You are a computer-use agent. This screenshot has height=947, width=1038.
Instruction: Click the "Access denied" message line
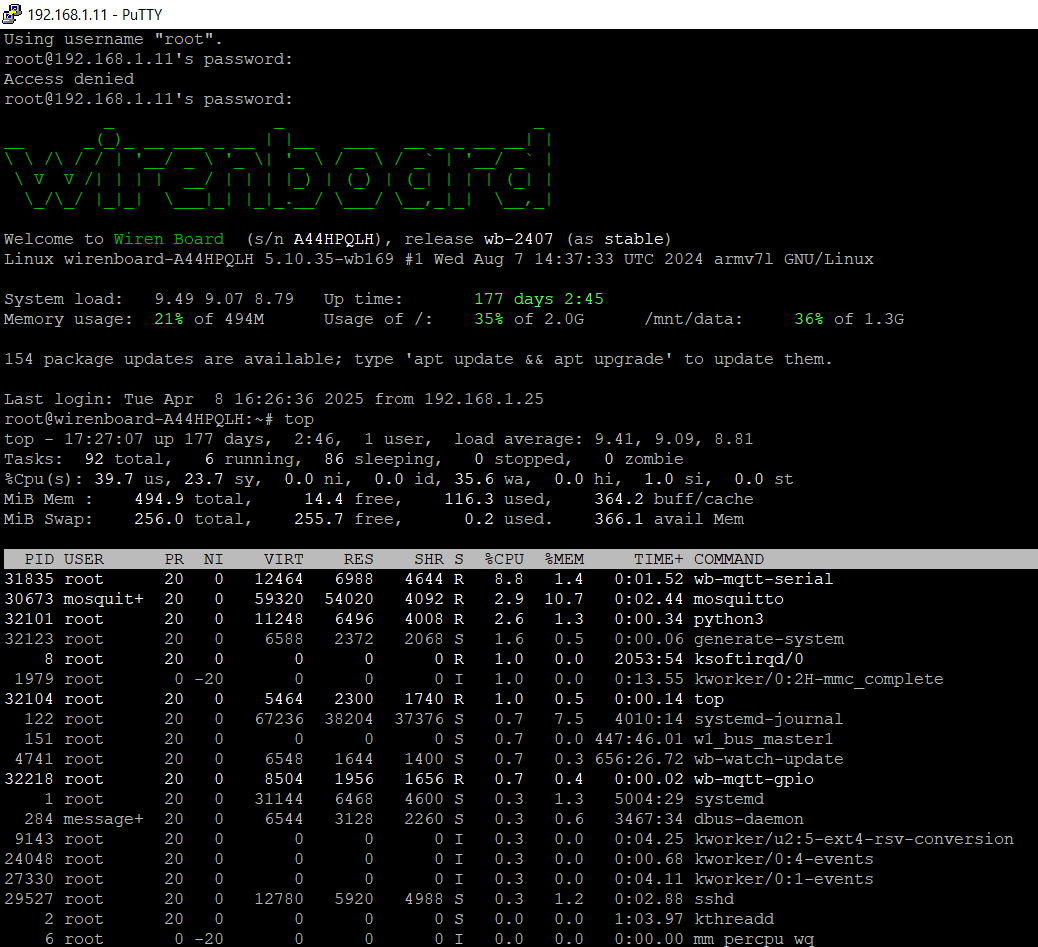(69, 79)
